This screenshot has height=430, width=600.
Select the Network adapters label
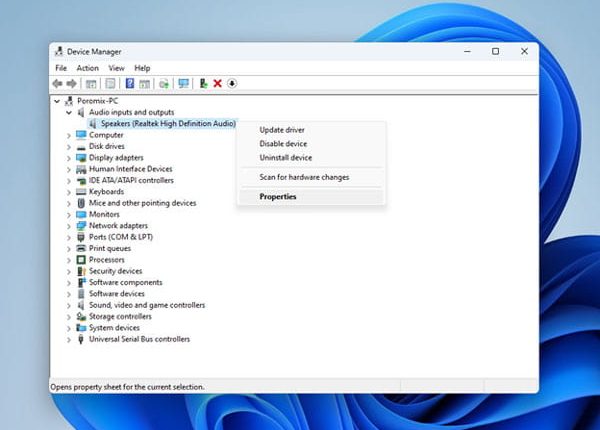pos(118,226)
